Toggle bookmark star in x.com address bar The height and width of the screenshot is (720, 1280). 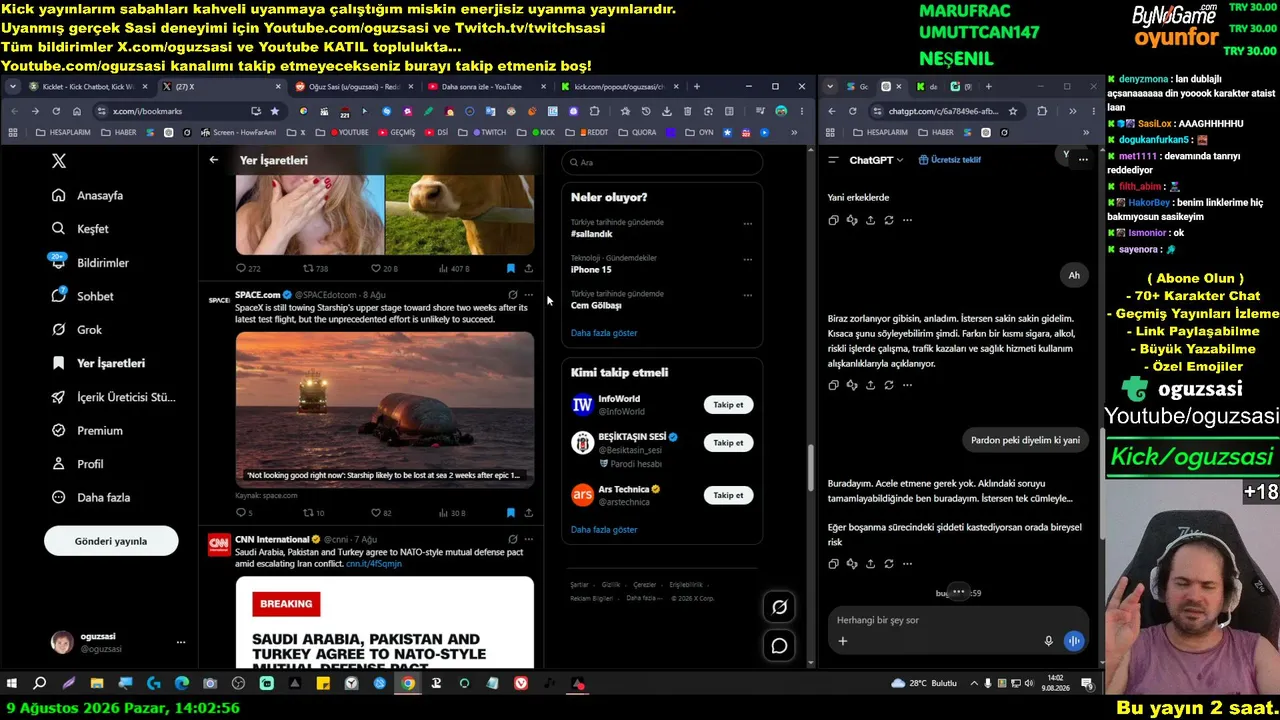[x=274, y=111]
